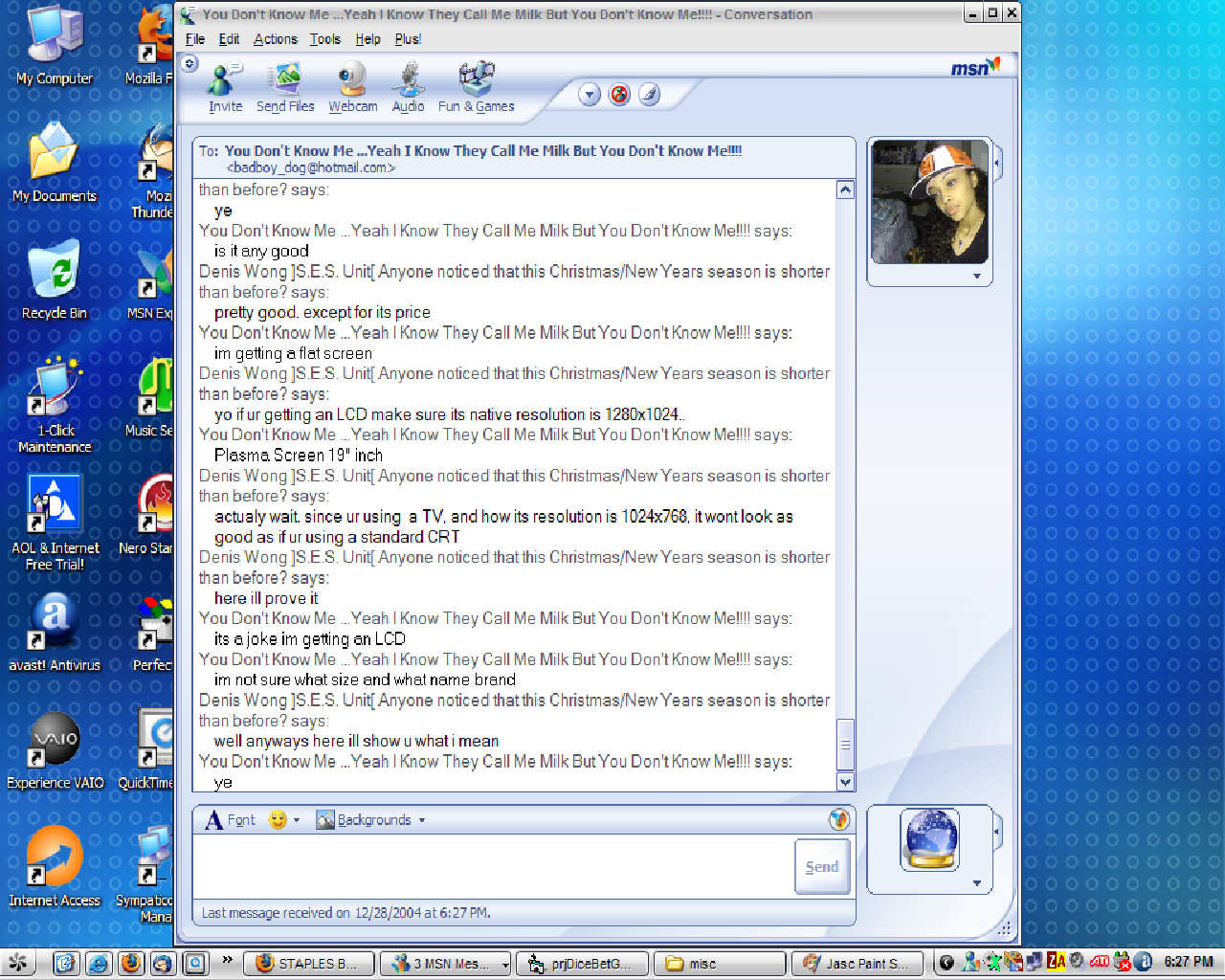Click your snow globe display picture

(x=929, y=839)
